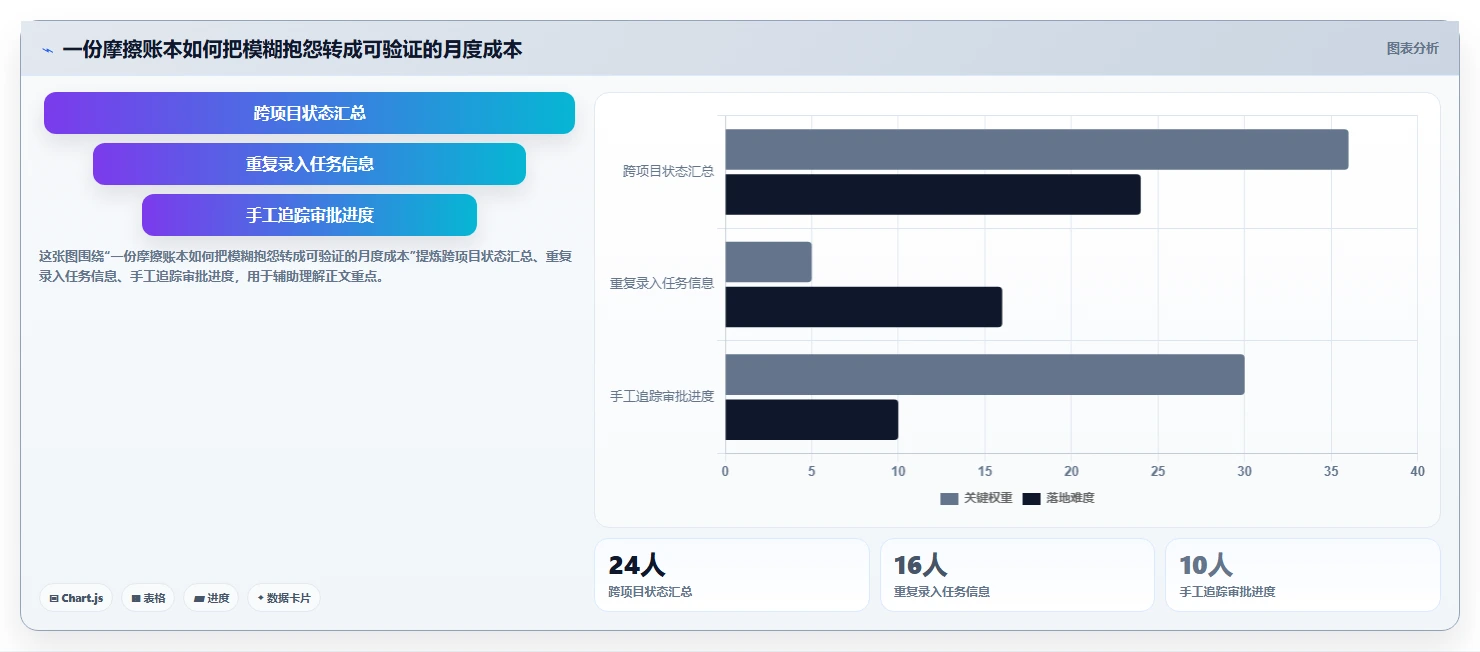Toggle the 关键权重 legend swatch
This screenshot has height=652, width=1480.
point(949,498)
